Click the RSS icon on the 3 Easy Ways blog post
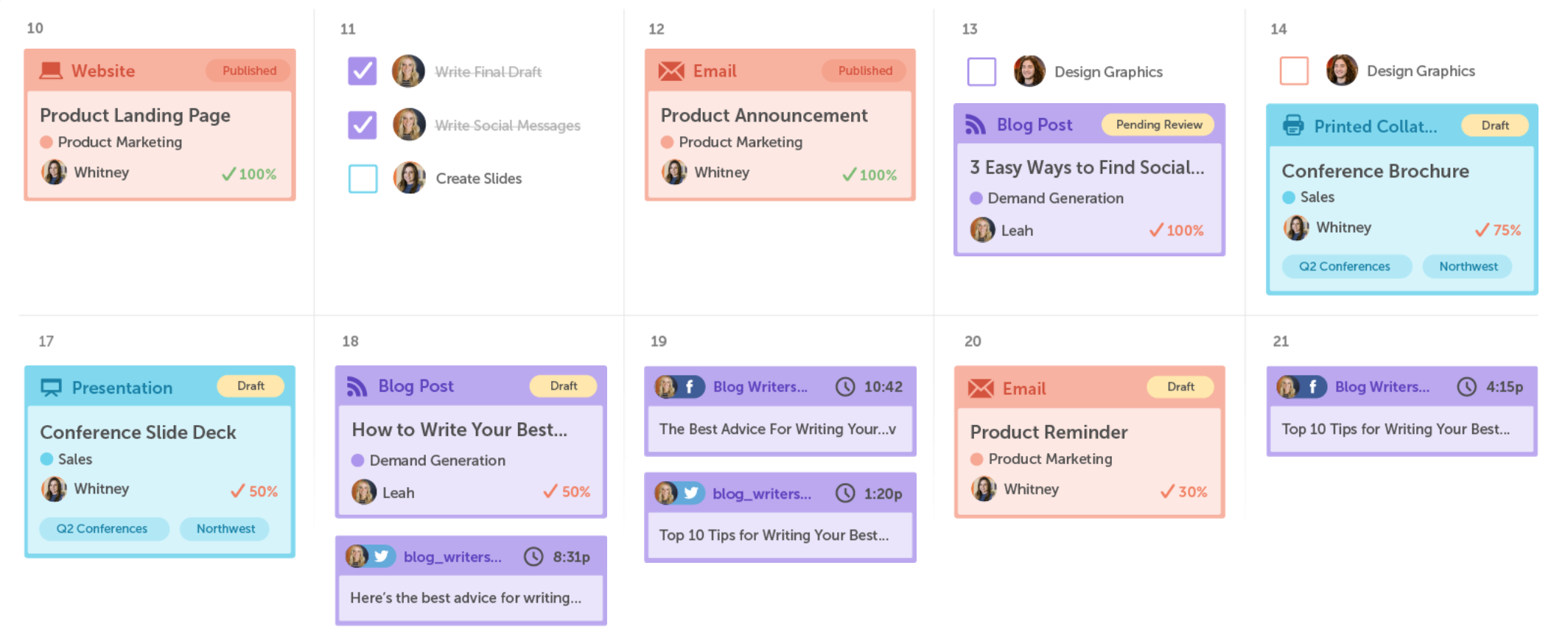This screenshot has height=638, width=1568. 976,125
